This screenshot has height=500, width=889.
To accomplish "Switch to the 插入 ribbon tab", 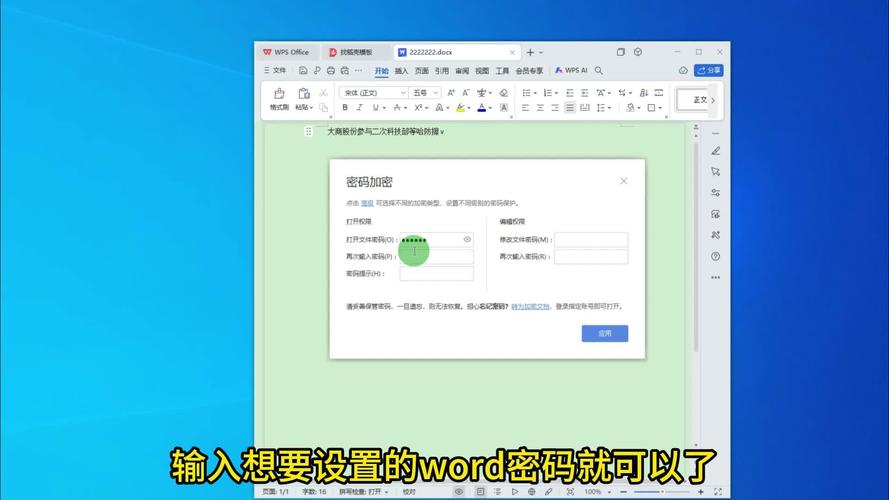I will click(401, 71).
